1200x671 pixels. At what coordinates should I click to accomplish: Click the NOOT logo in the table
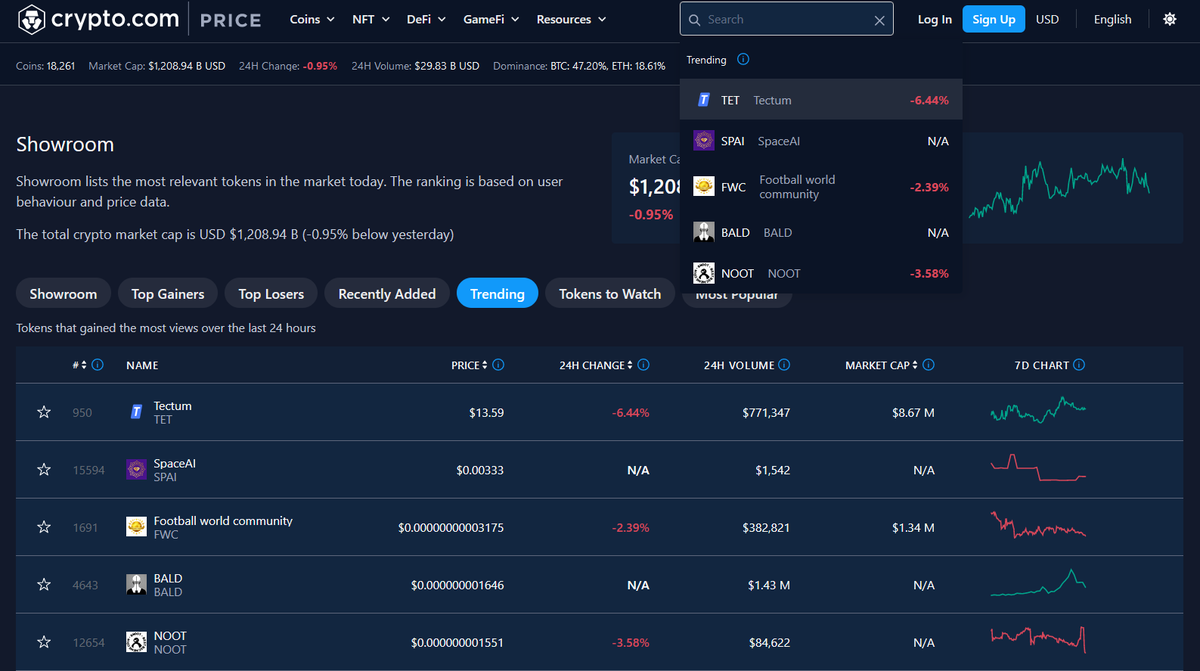[137, 642]
